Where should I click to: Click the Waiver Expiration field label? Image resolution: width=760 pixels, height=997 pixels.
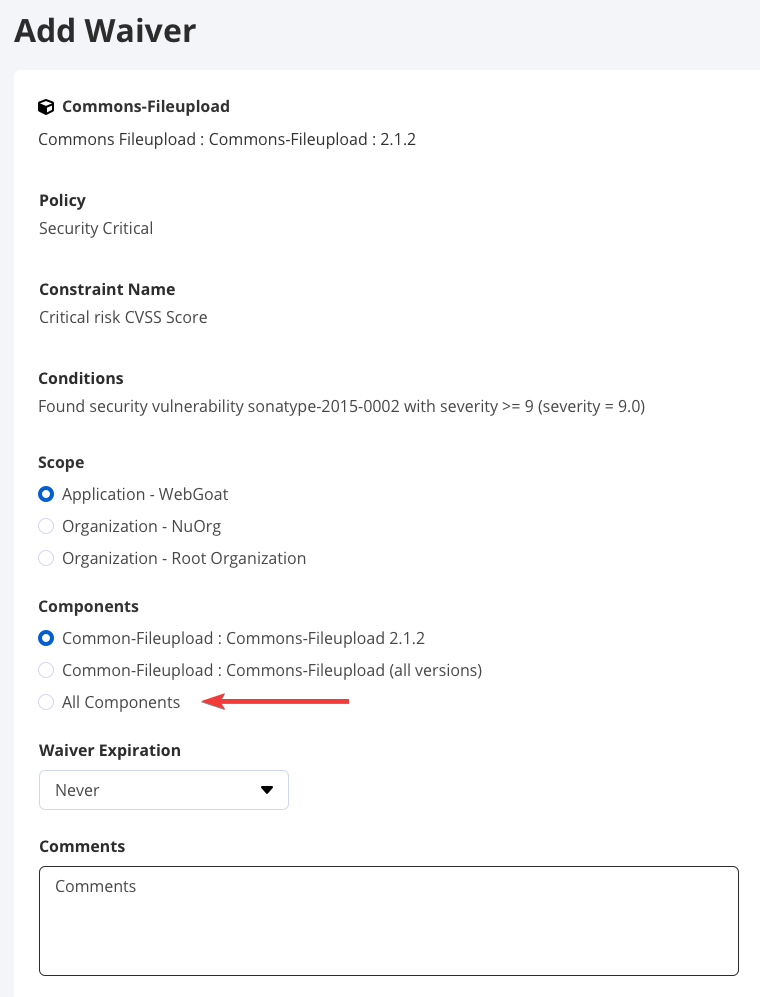pos(110,750)
